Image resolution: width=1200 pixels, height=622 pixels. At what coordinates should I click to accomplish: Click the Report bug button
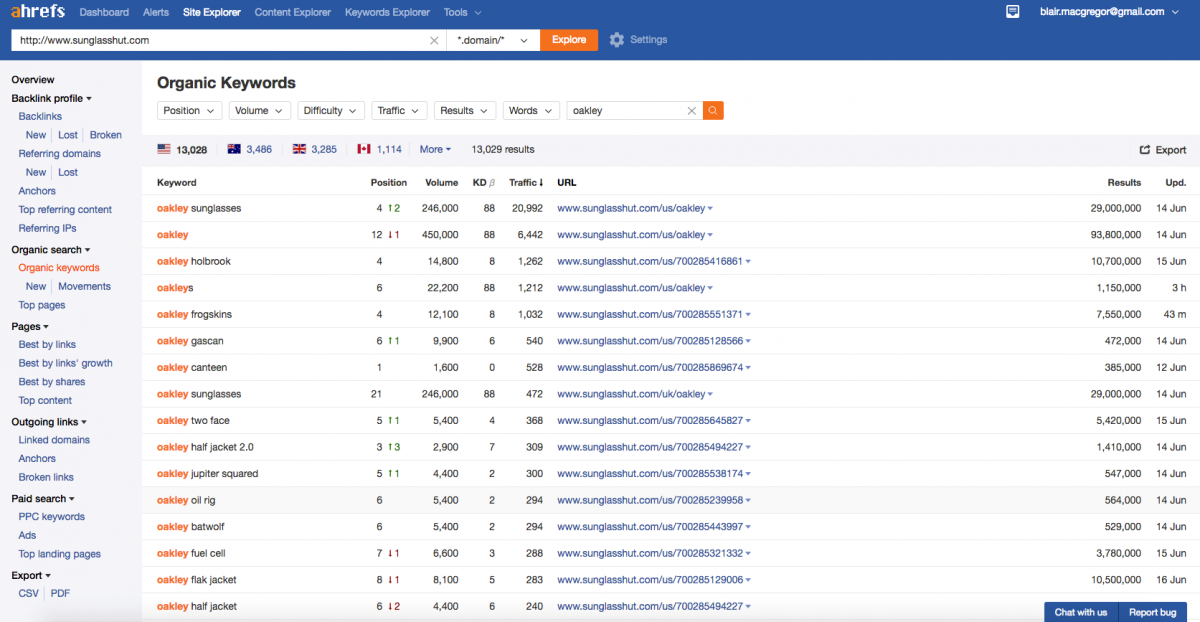pos(1153,612)
